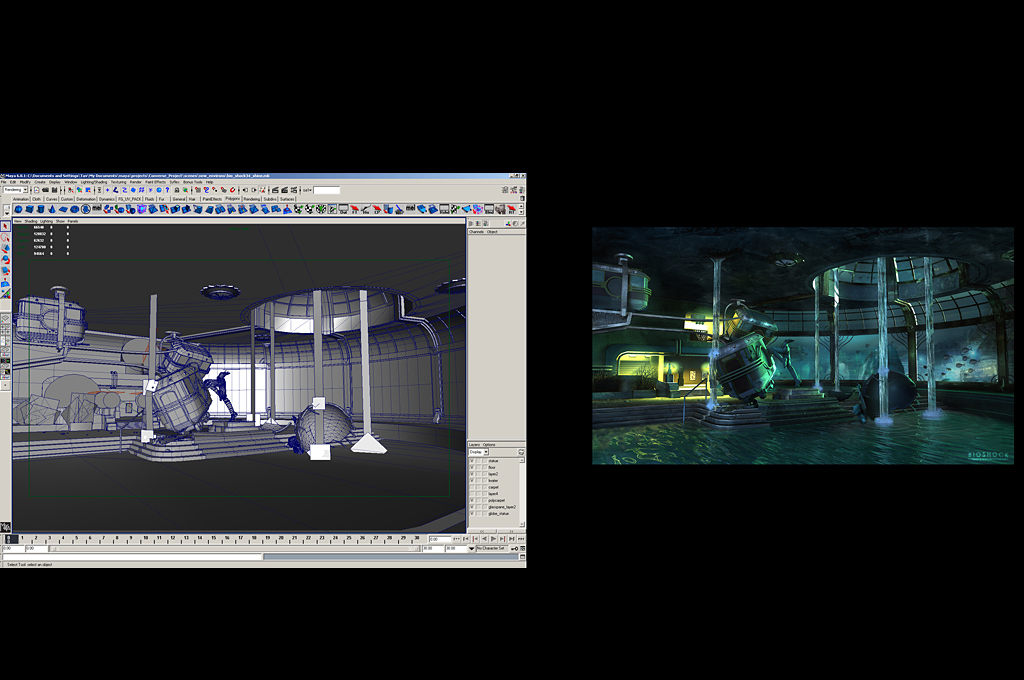Open the sel field mode dropdown
Screen dimensions: 1024x680
(x=307, y=190)
